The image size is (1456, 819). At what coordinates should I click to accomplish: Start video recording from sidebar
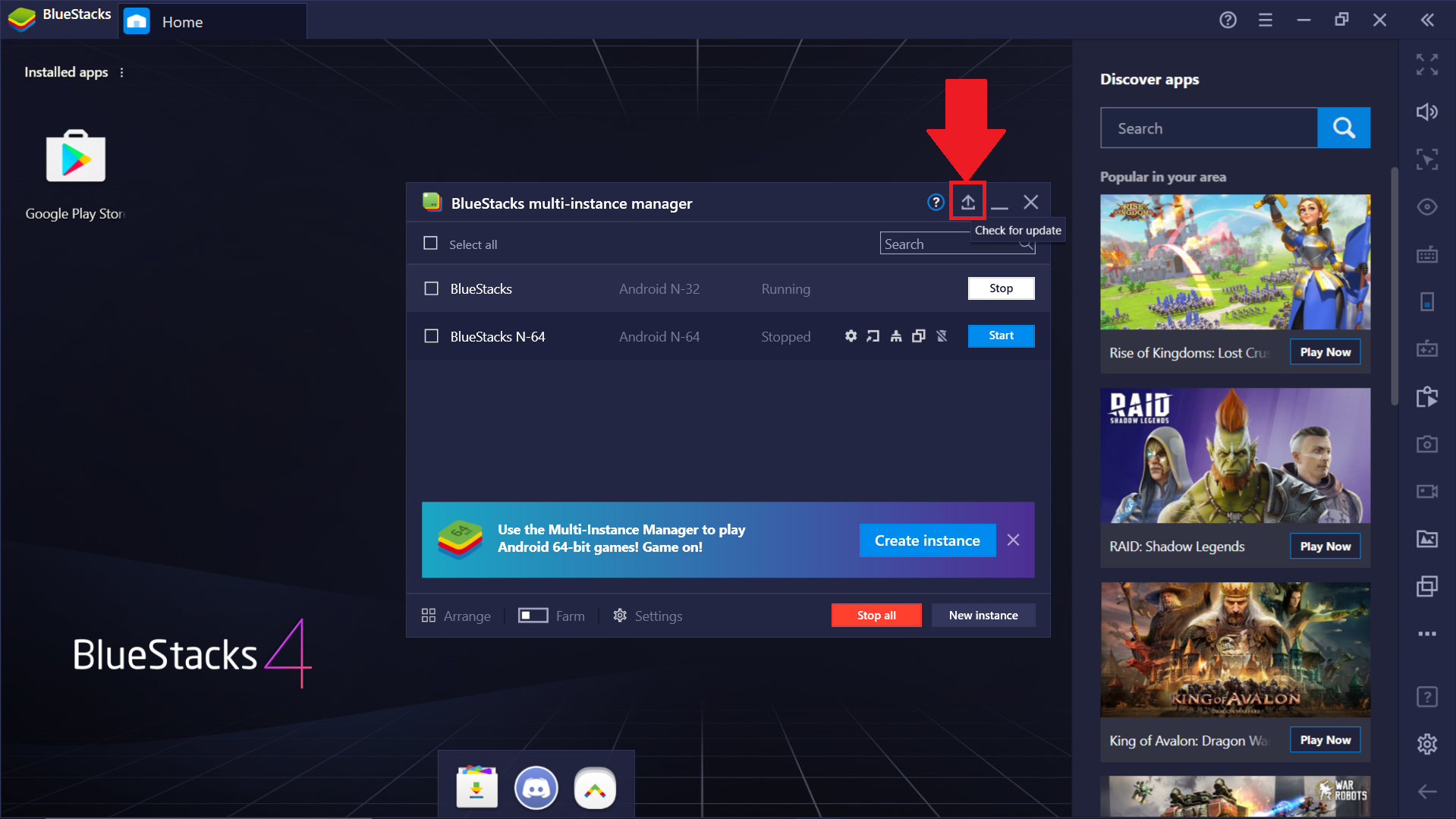point(1426,491)
